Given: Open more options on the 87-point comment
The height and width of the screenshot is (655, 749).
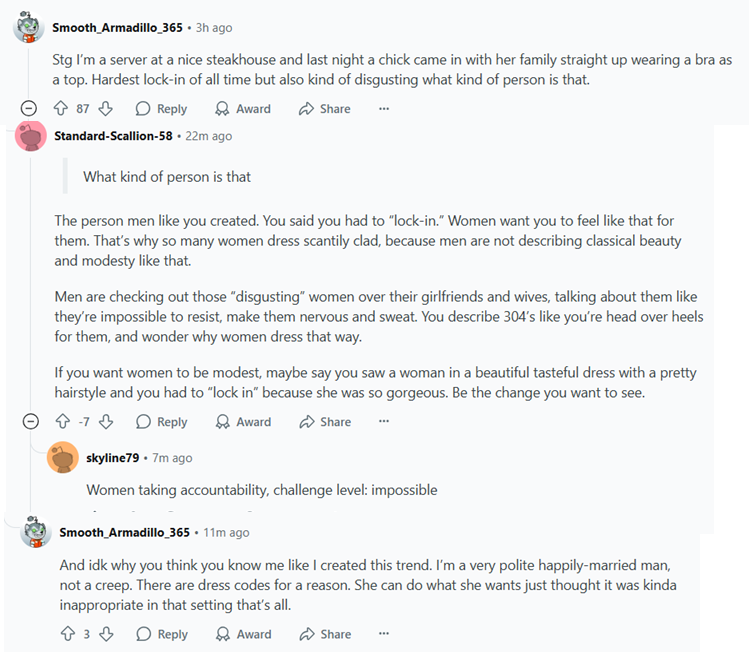Looking at the screenshot, I should 384,108.
